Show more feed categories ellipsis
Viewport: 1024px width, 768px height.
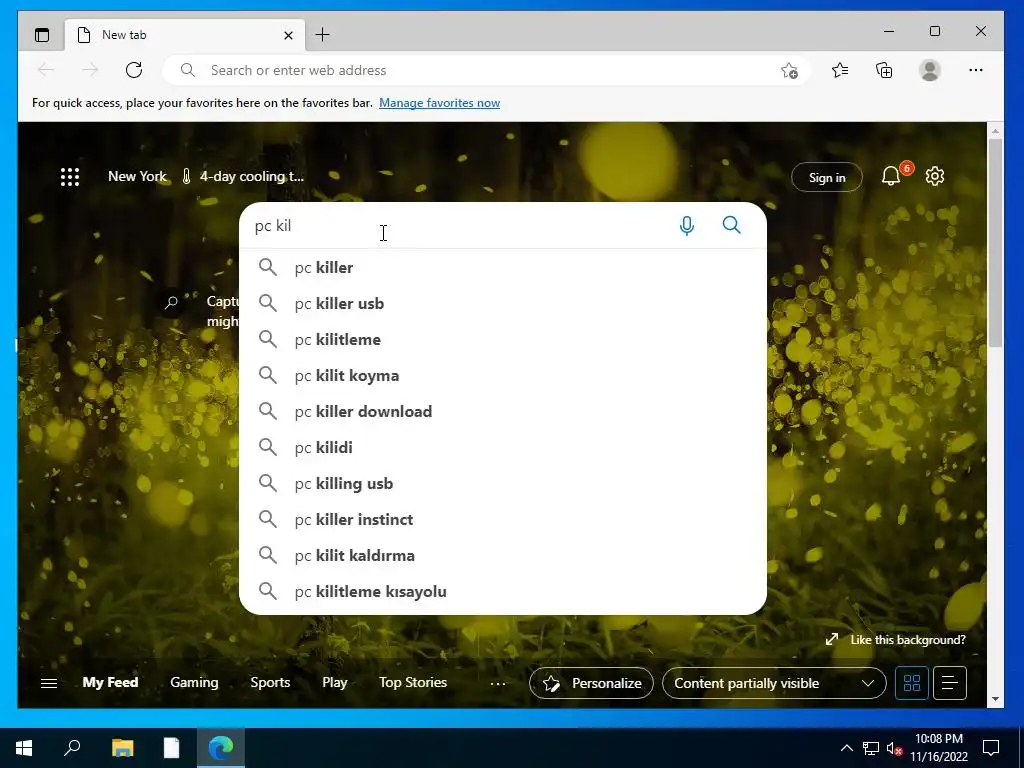[x=498, y=683]
